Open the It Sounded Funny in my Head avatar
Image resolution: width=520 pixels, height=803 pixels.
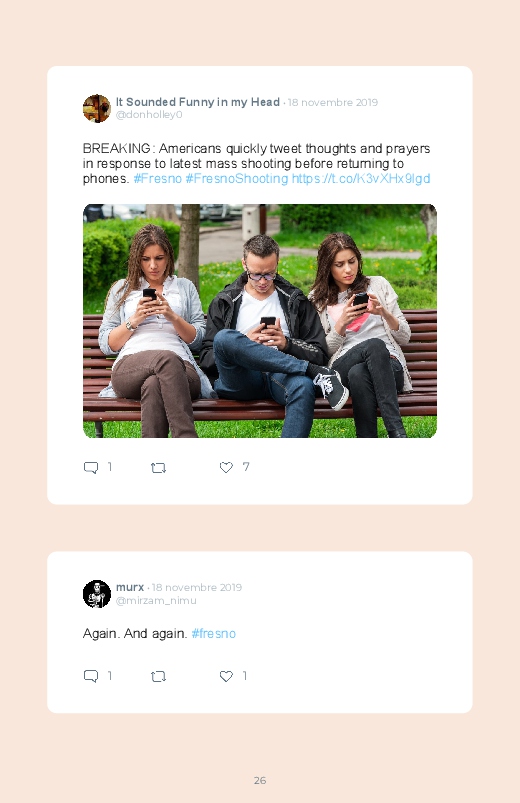pyautogui.click(x=97, y=109)
